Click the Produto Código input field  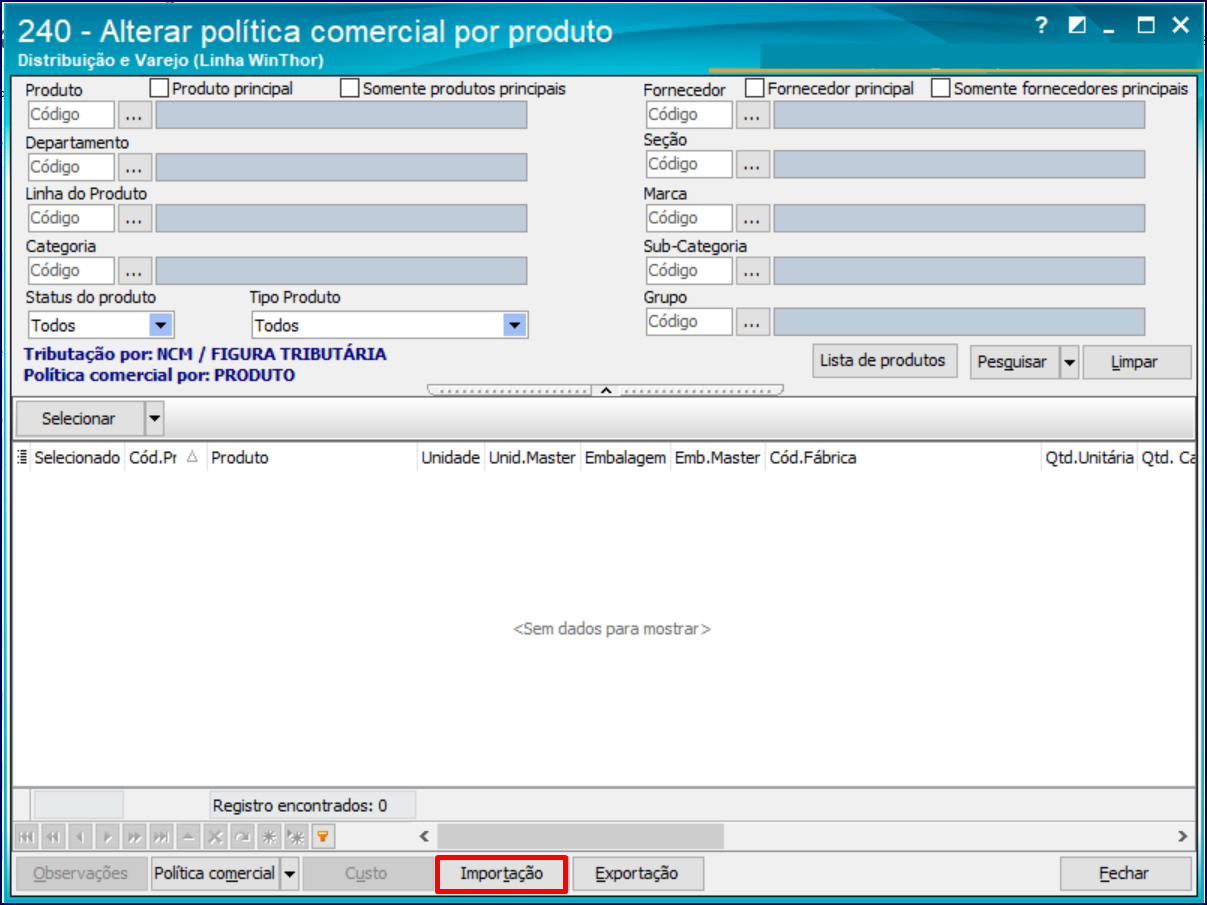click(71, 115)
